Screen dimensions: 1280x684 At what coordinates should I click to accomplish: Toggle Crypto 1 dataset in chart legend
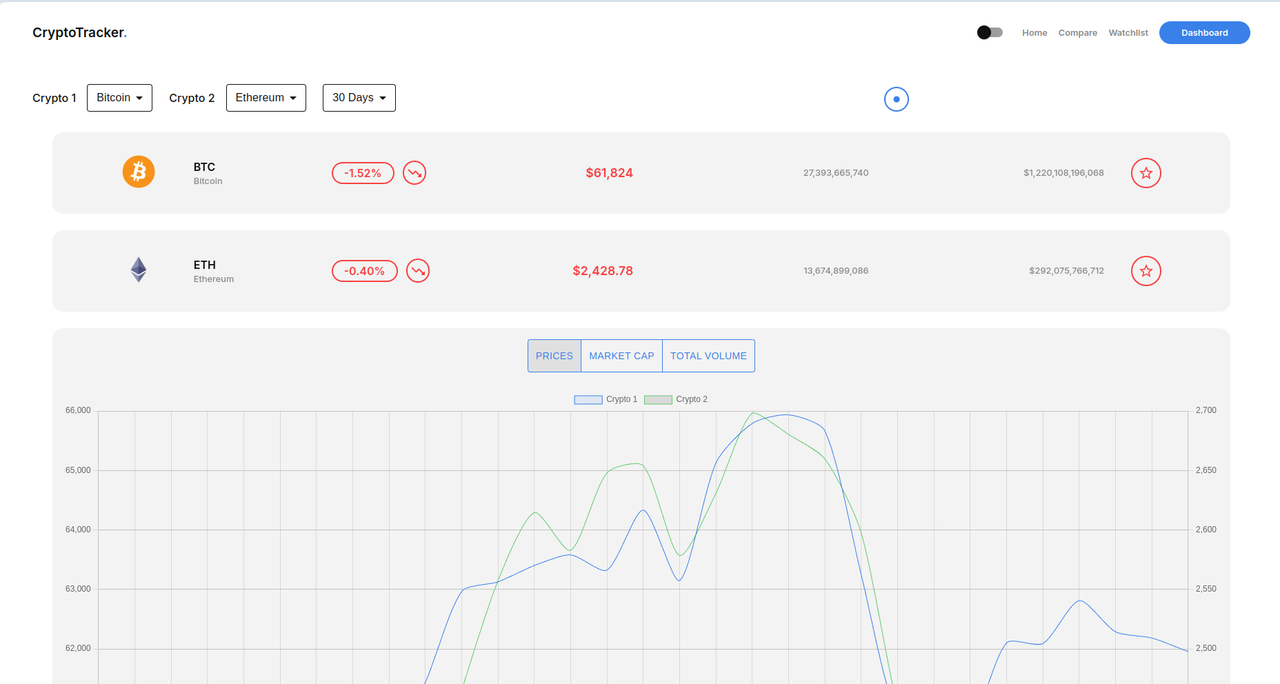(606, 399)
